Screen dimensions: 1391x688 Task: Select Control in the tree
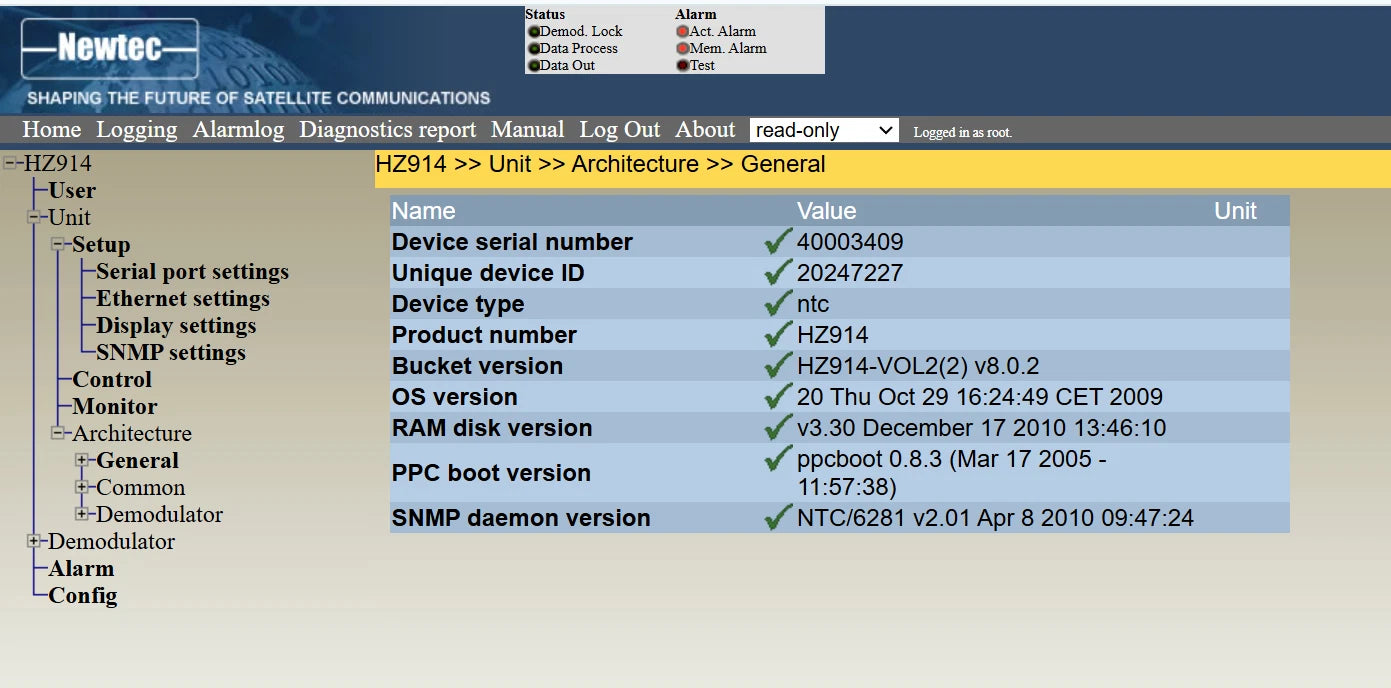(x=112, y=379)
